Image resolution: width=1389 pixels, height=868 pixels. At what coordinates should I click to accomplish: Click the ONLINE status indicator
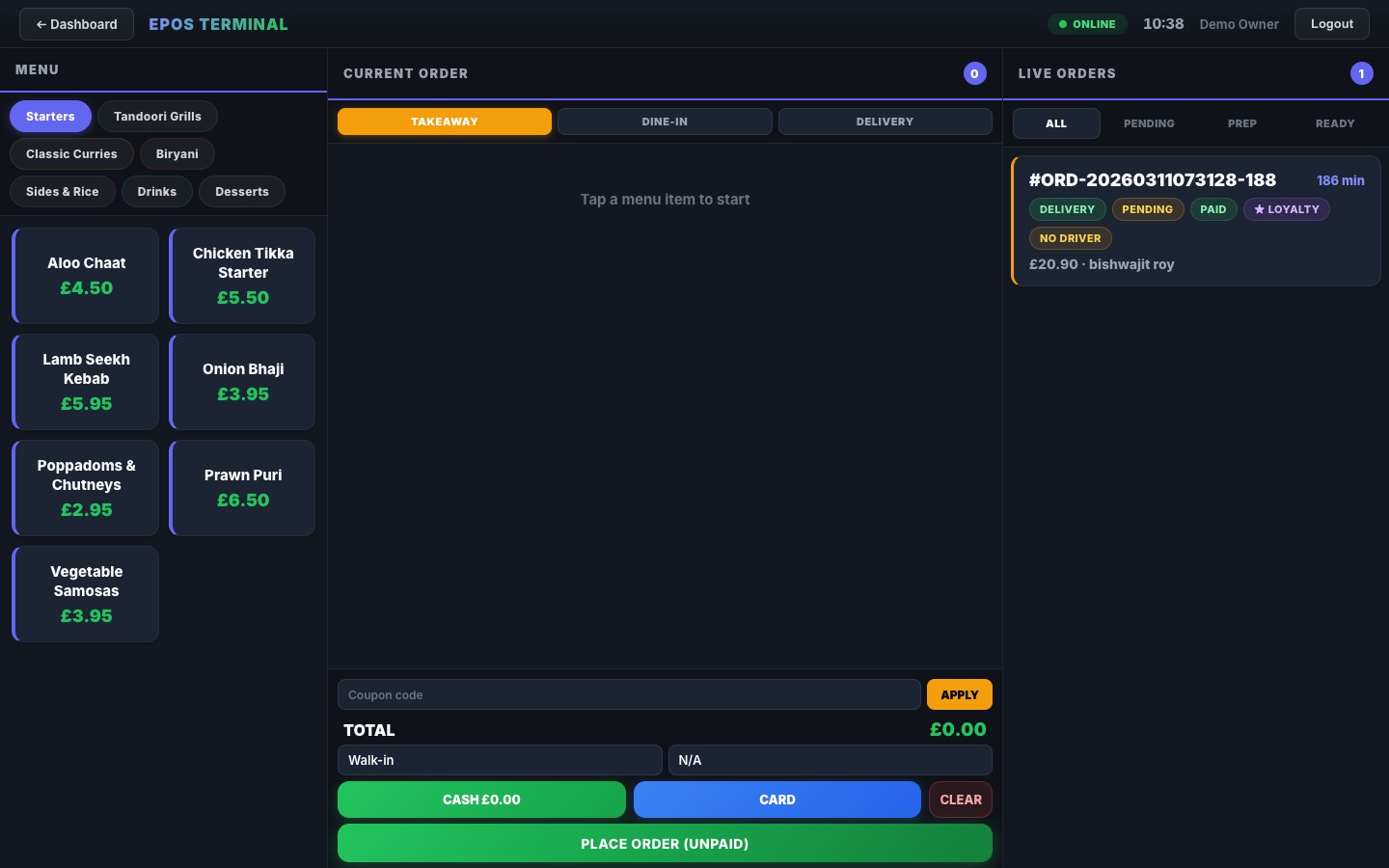click(x=1087, y=24)
